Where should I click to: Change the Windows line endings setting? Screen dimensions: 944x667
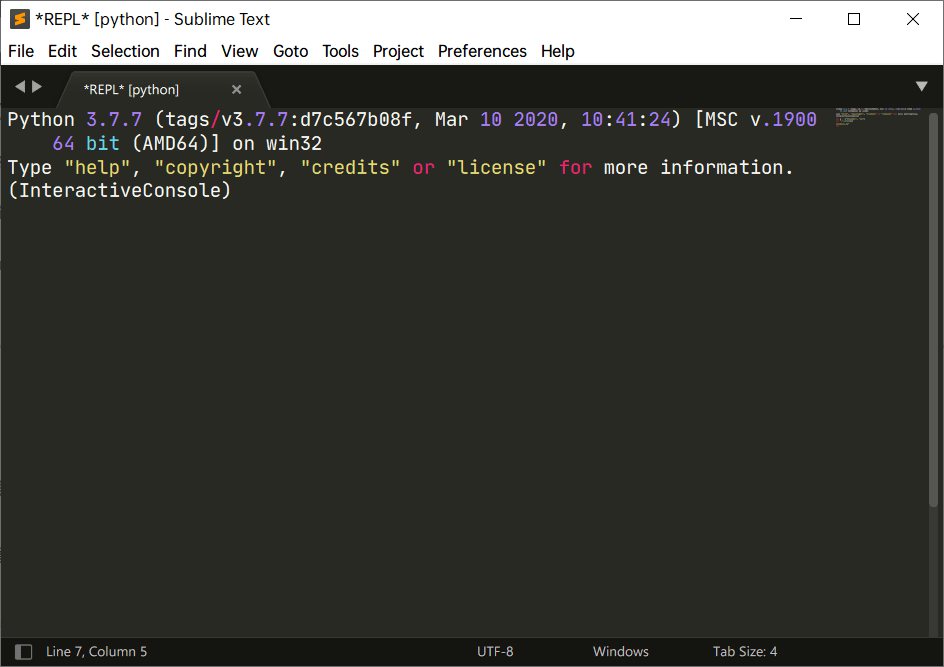[620, 651]
